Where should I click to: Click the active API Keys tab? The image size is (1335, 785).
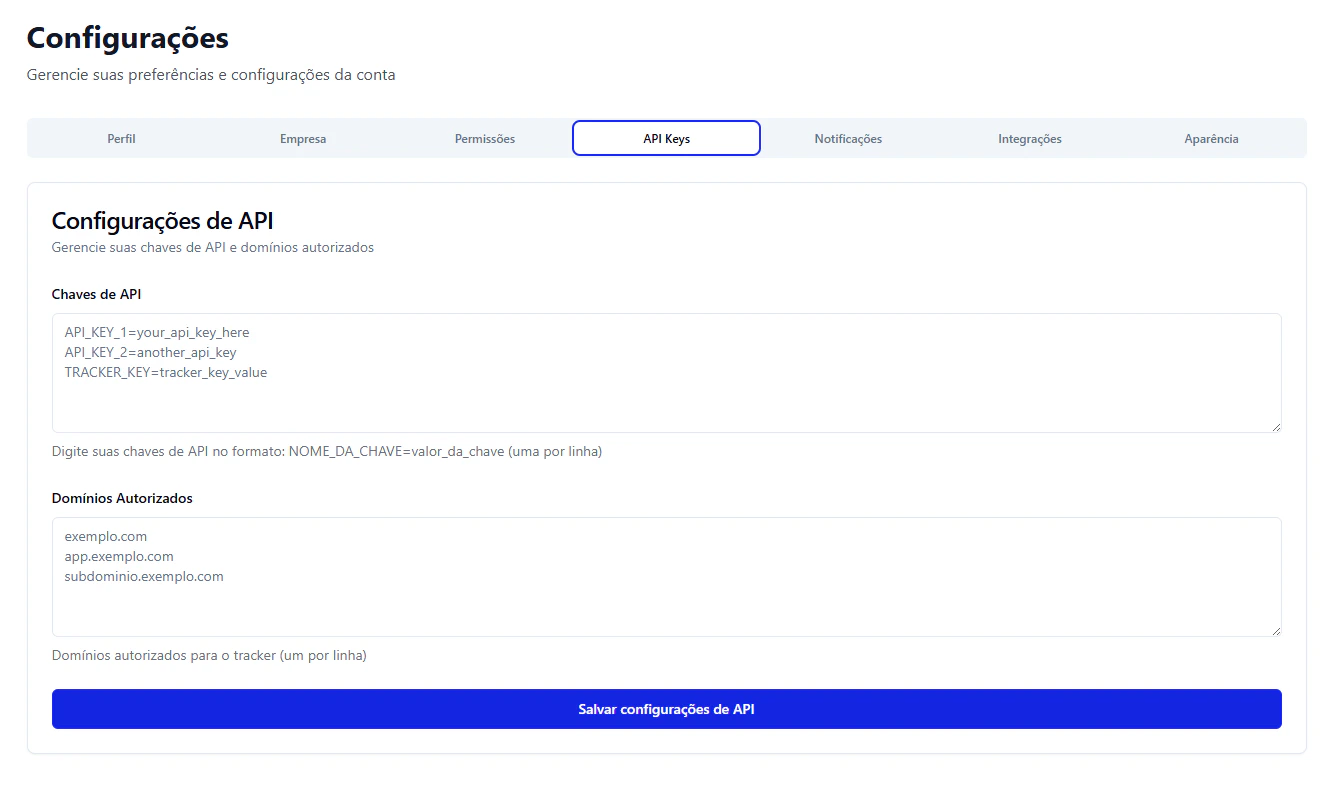point(666,138)
